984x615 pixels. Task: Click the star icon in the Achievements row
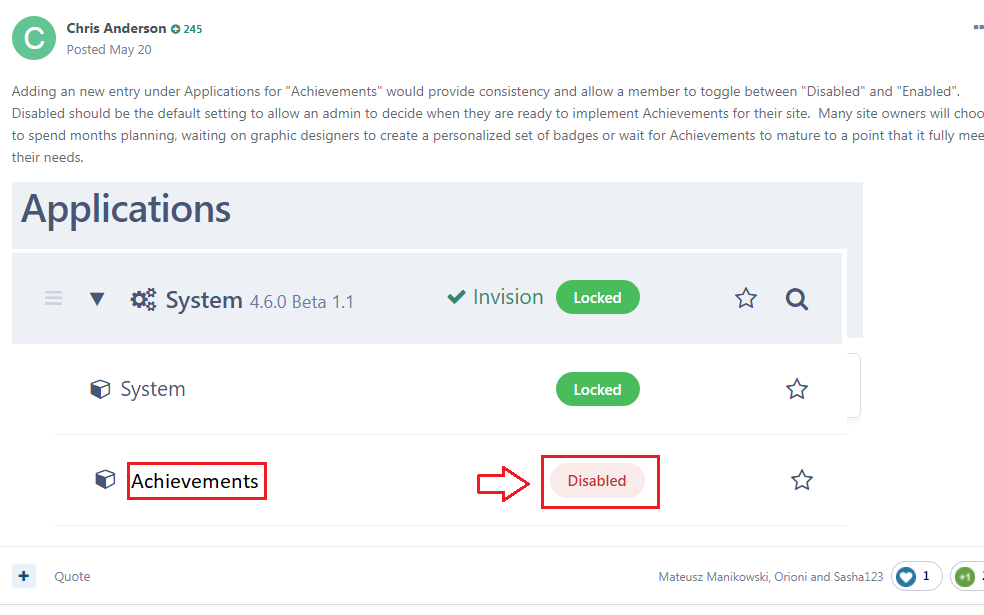(x=802, y=481)
